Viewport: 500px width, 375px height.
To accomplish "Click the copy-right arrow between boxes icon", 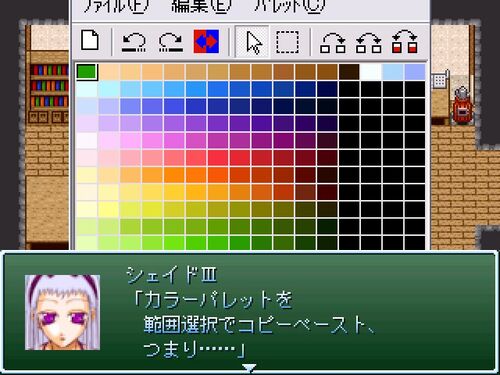I will point(332,43).
